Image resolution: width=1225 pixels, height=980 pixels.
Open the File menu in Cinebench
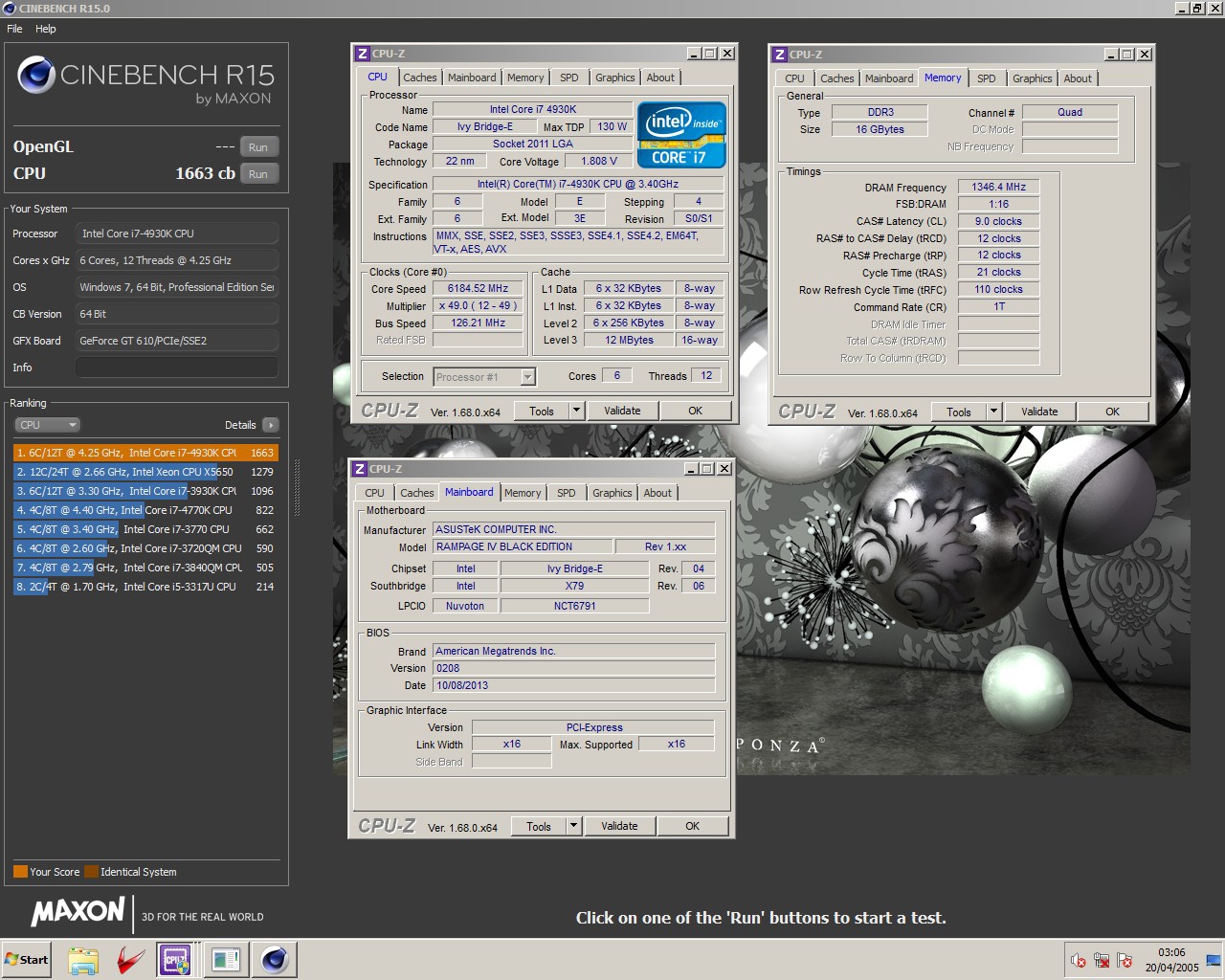click(x=14, y=29)
